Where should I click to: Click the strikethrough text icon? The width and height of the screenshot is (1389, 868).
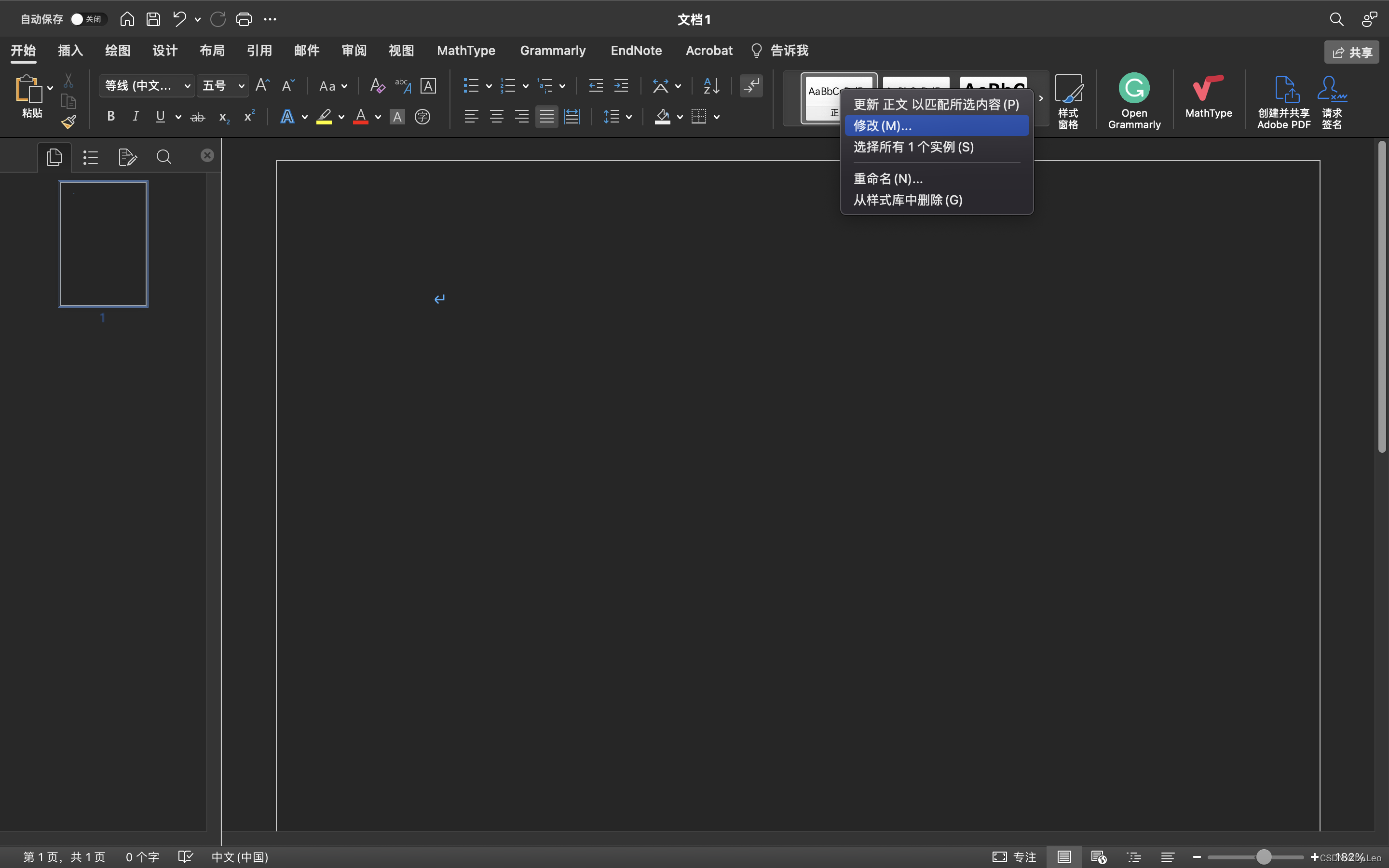point(197,117)
